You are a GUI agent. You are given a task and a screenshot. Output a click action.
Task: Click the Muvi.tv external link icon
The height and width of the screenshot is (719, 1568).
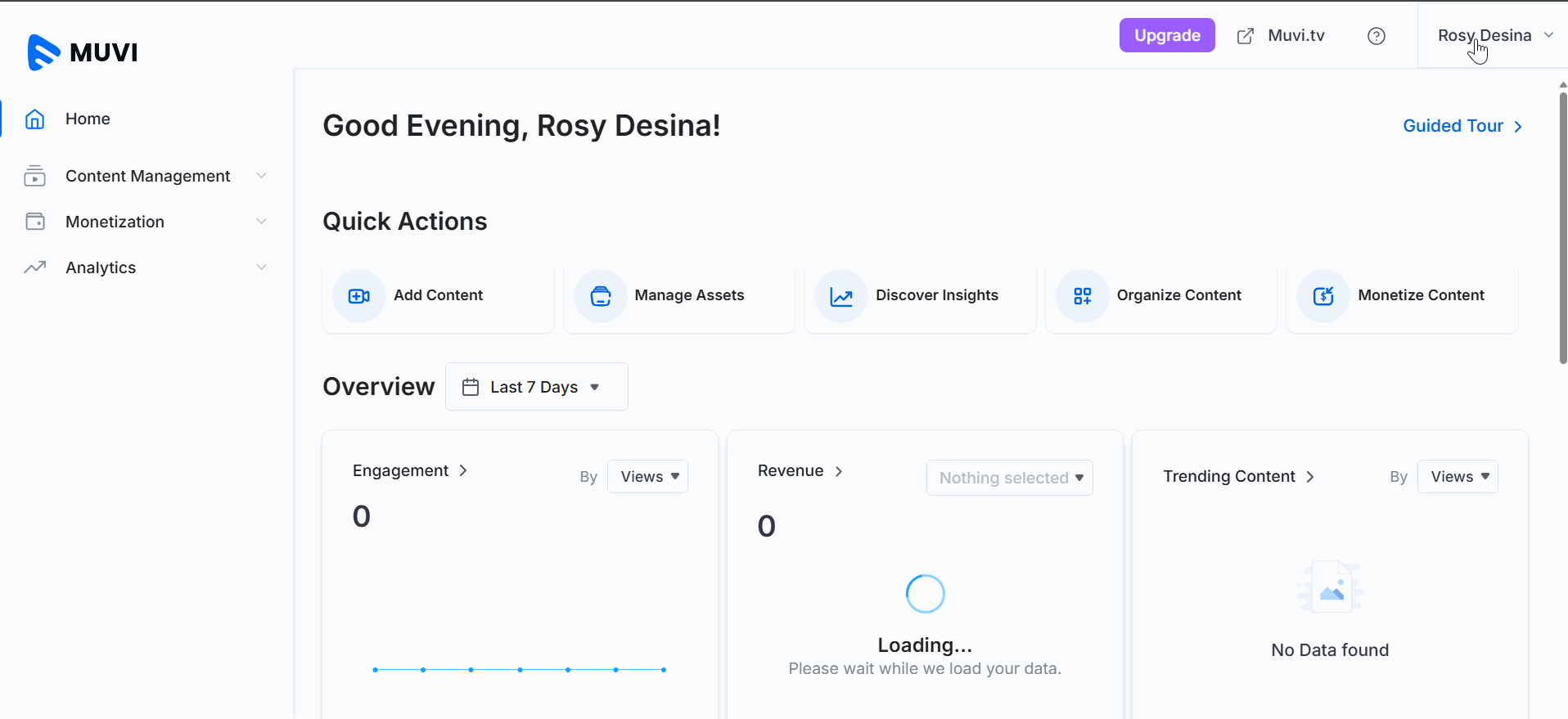1245,36
